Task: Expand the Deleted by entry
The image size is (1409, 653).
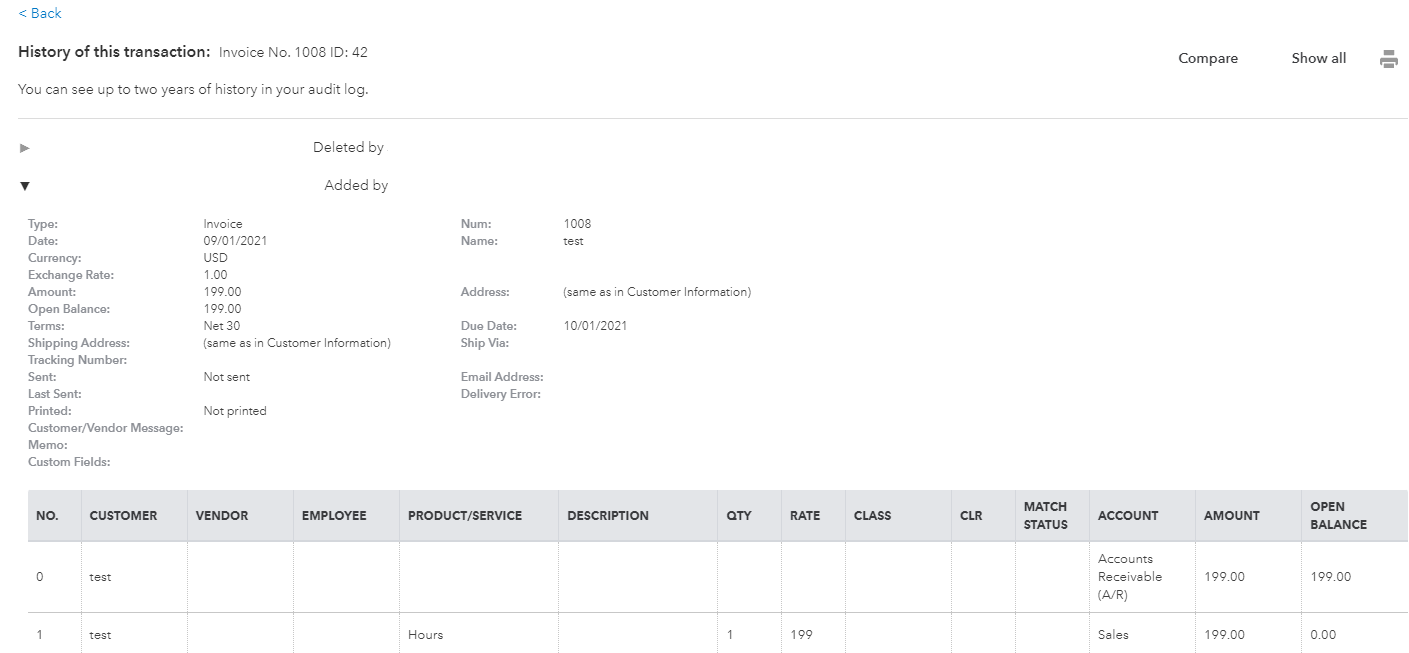Action: [25, 148]
